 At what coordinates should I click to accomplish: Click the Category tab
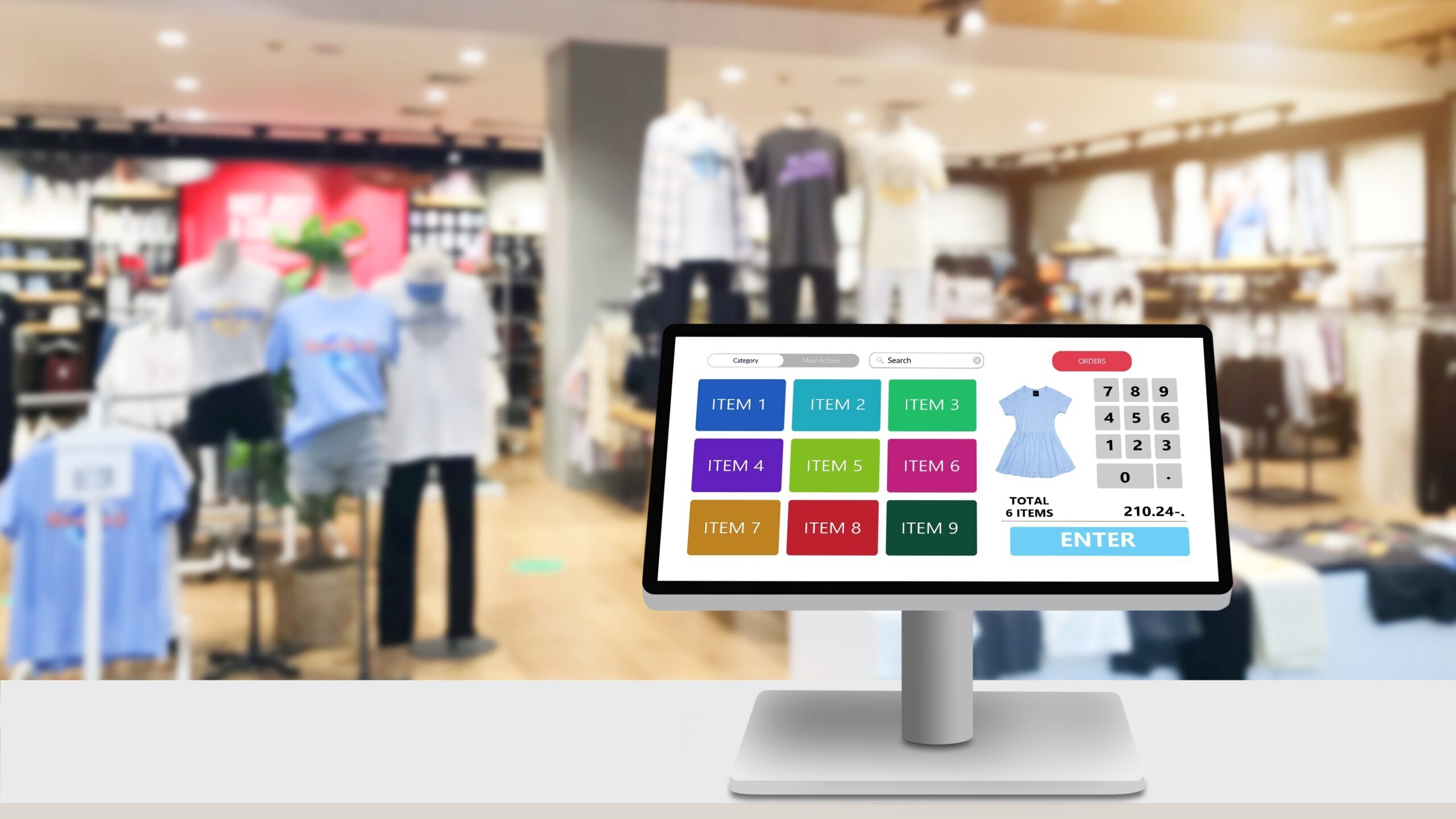pyautogui.click(x=745, y=361)
